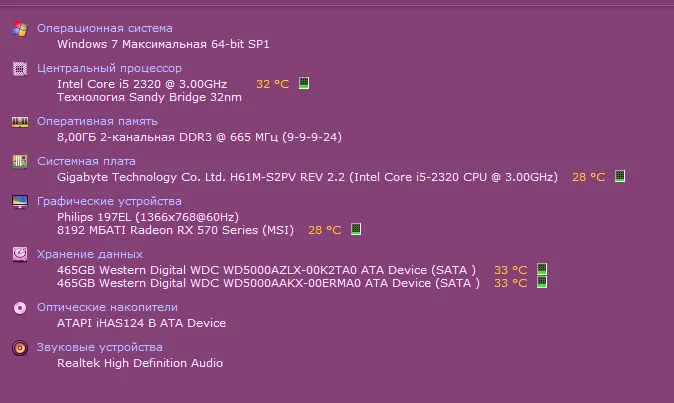Open the Оперативная память section link
The image size is (674, 403).
tap(97, 121)
